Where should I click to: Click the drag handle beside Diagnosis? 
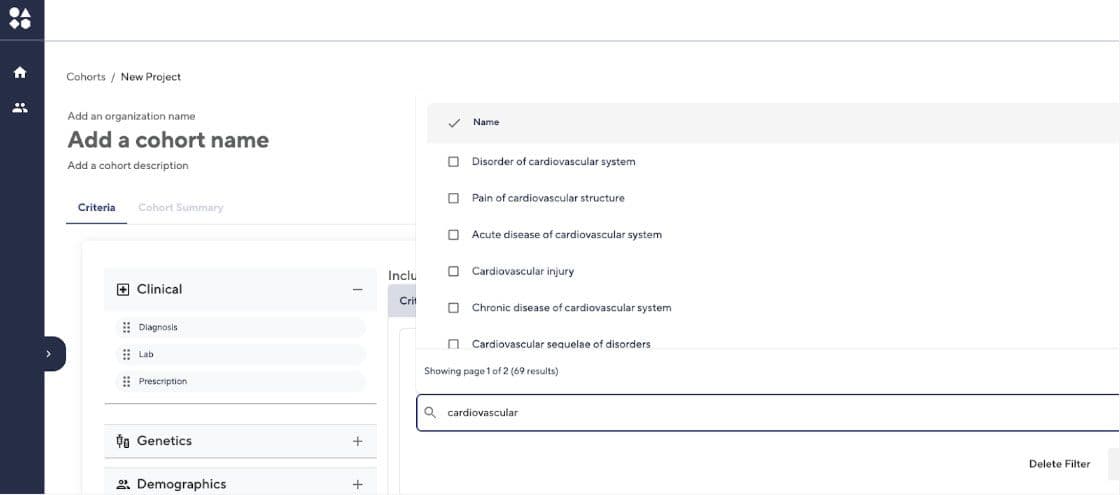coord(126,327)
